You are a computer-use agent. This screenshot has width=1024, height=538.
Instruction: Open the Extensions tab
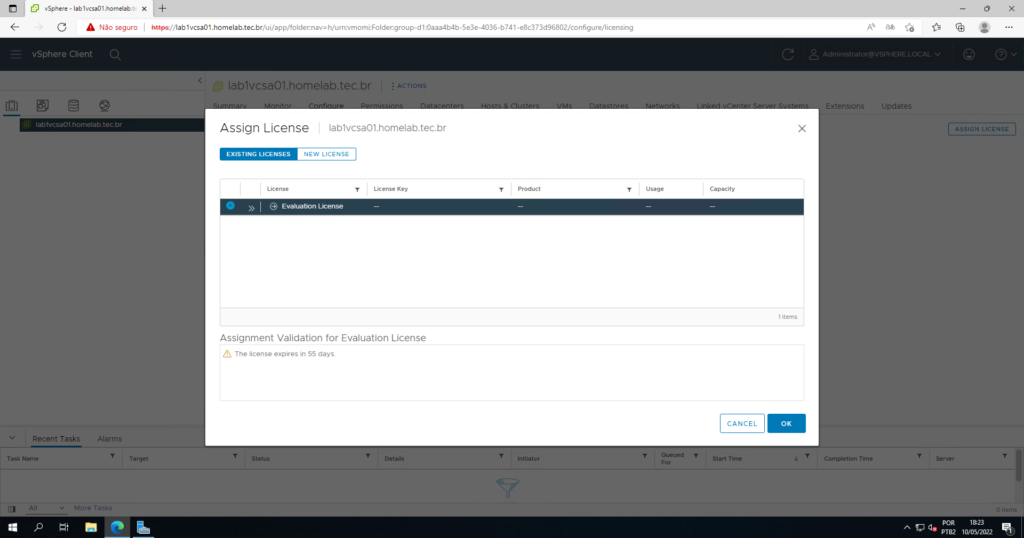[844, 106]
